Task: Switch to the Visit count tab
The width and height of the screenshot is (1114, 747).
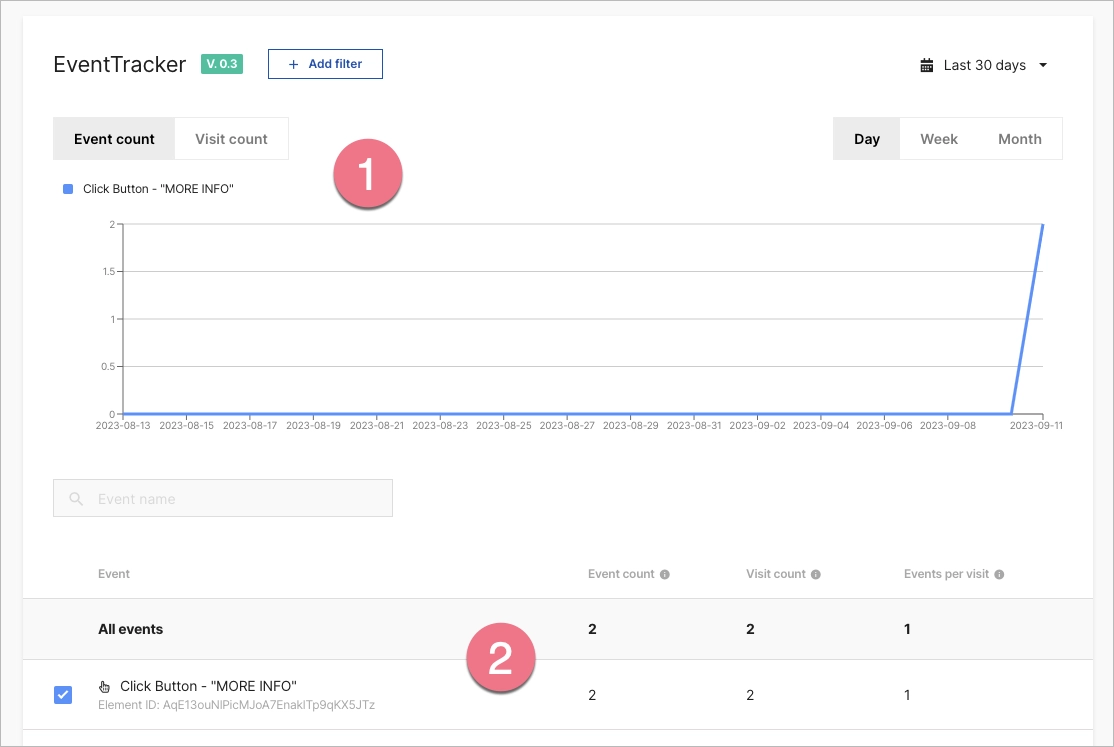Action: tap(231, 139)
